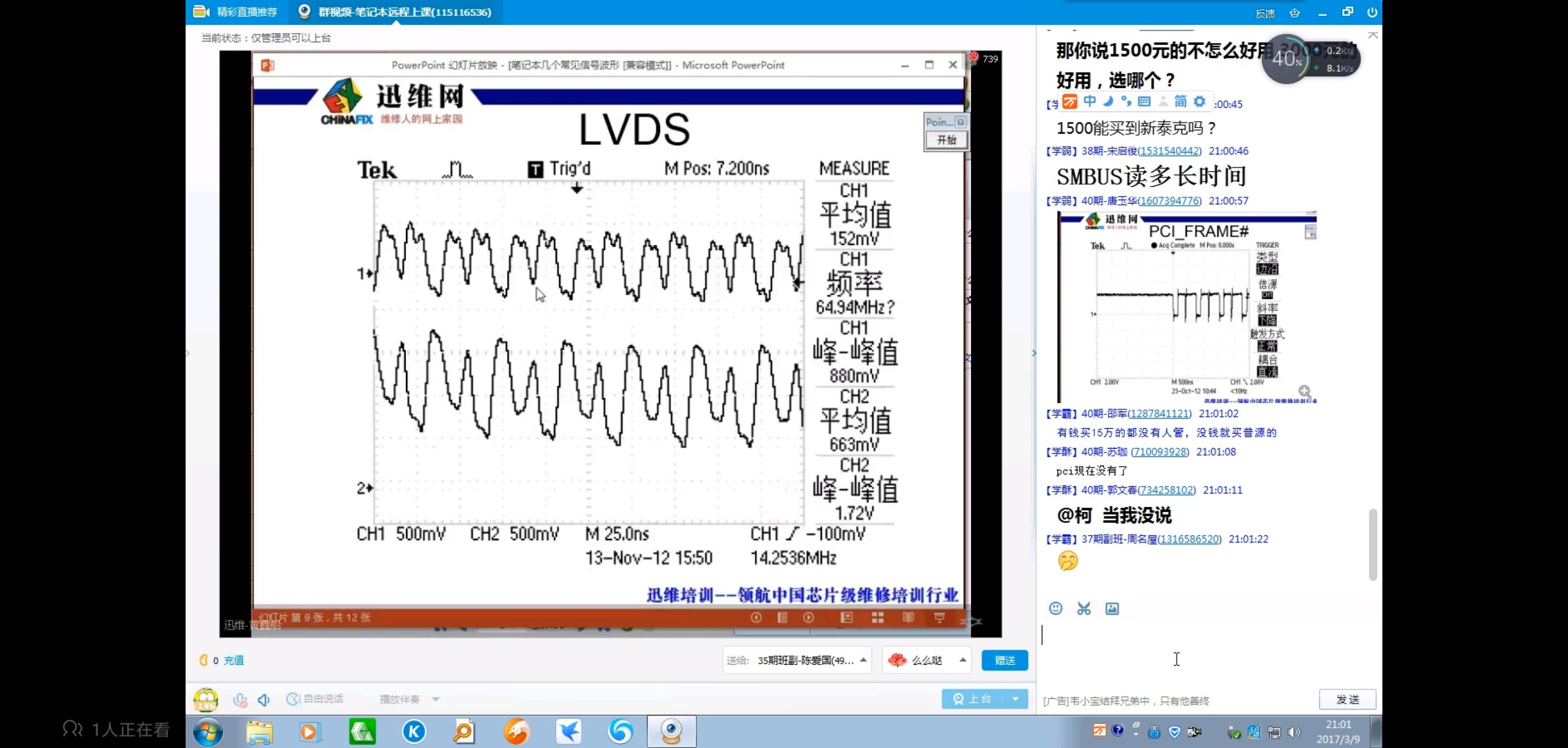
Task: Zoom the PCI_FRAME# image thumbnail in chat
Action: click(x=1304, y=391)
